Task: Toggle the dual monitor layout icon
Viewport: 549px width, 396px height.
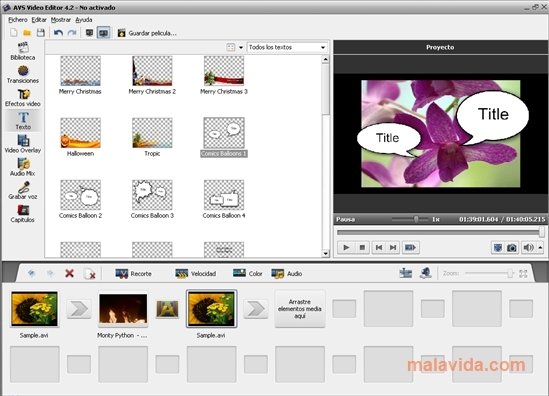Action: click(x=103, y=33)
